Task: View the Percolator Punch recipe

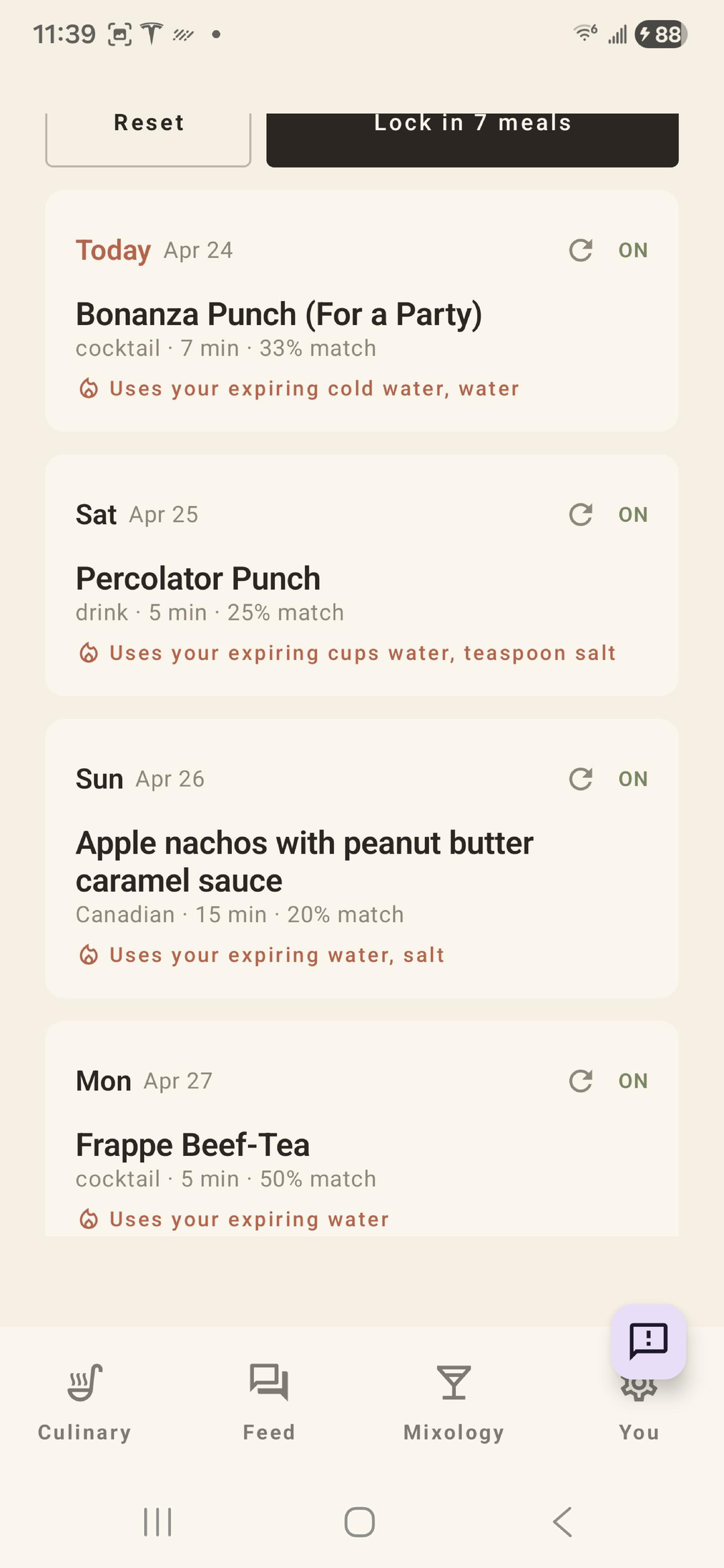Action: [198, 578]
